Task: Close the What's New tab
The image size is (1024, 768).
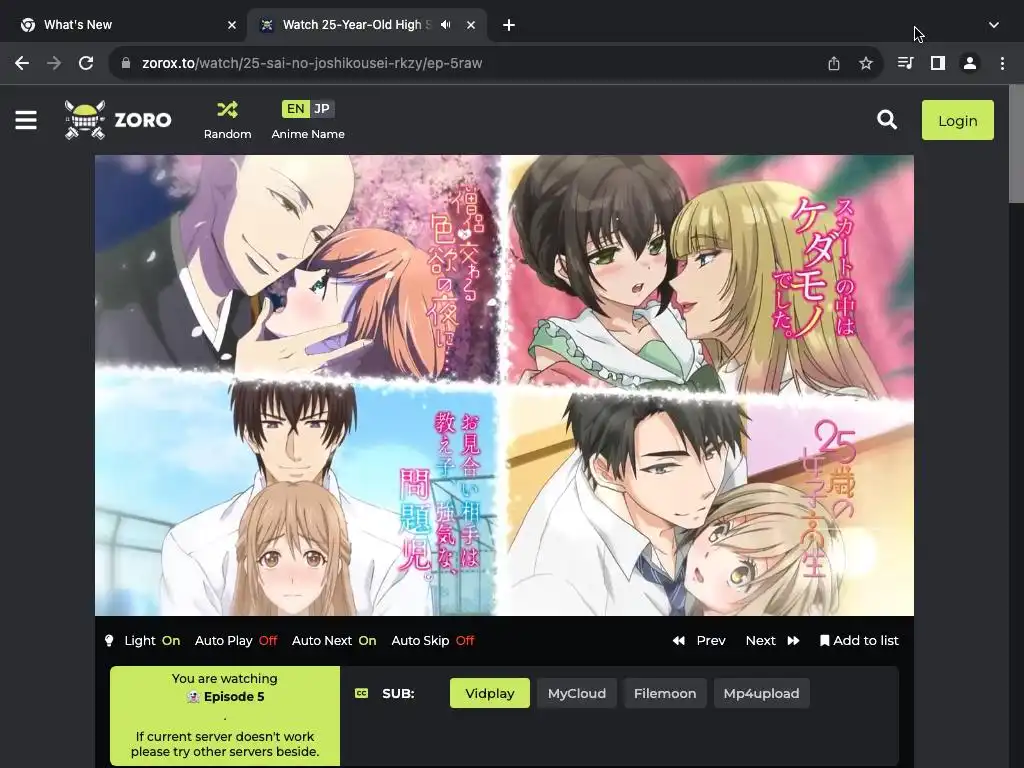Action: pyautogui.click(x=232, y=25)
